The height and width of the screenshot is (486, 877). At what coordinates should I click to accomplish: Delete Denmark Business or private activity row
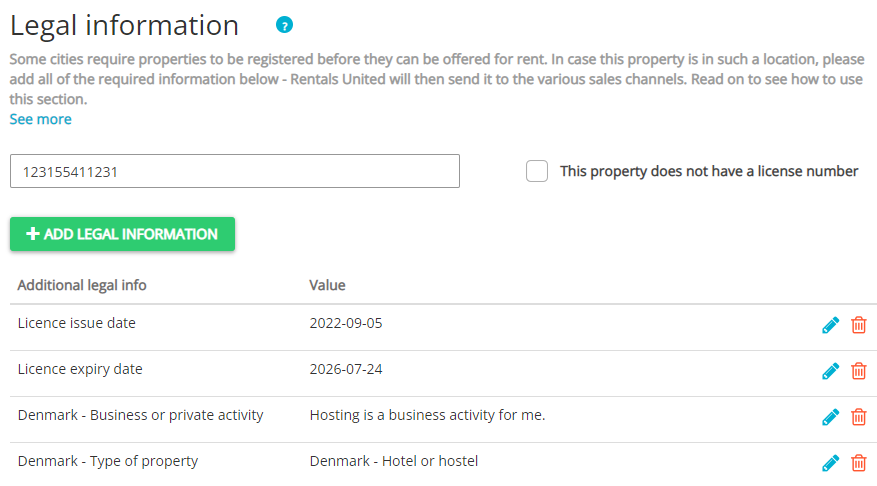click(x=858, y=417)
